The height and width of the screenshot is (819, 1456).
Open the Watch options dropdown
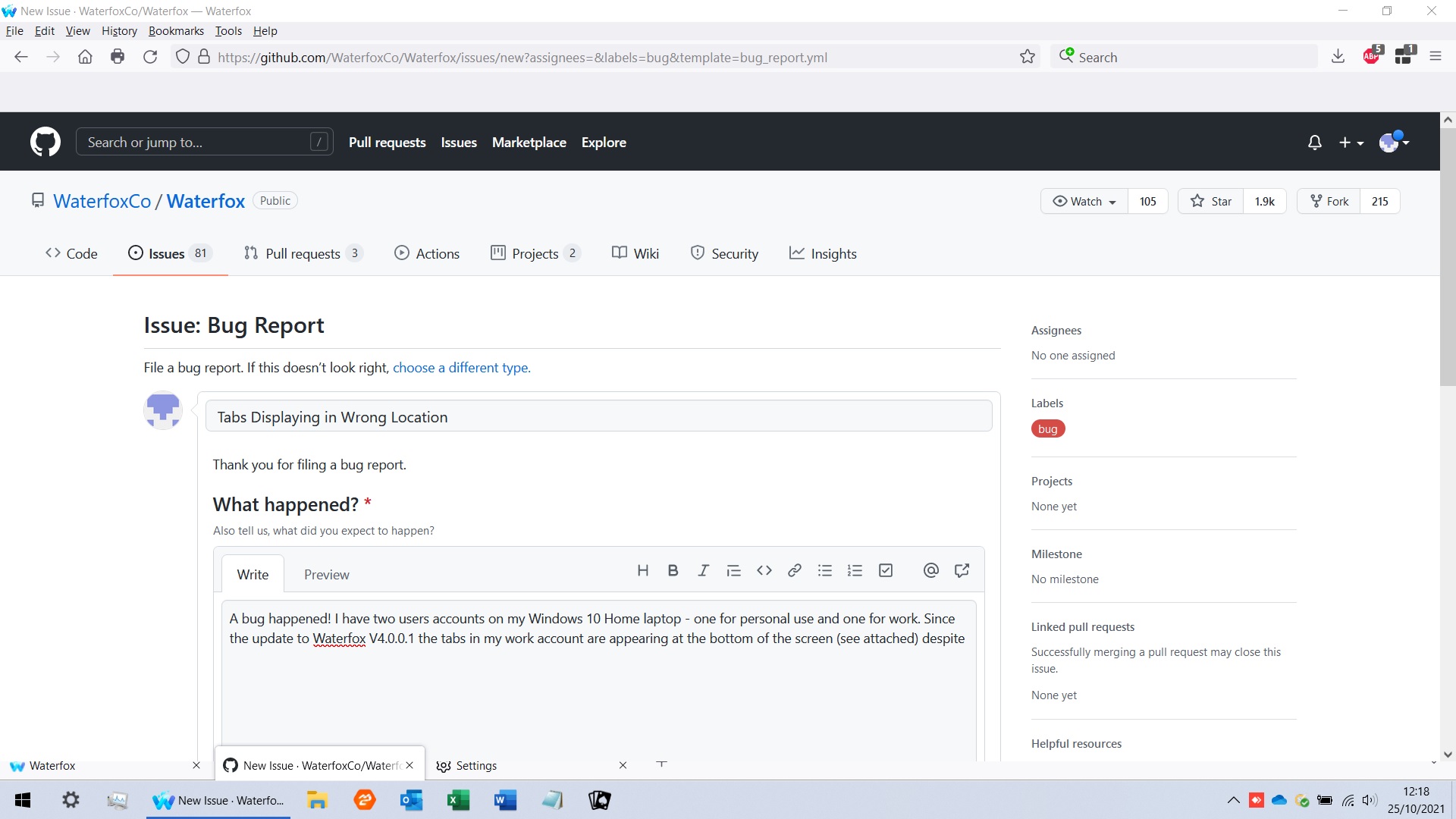[1084, 201]
